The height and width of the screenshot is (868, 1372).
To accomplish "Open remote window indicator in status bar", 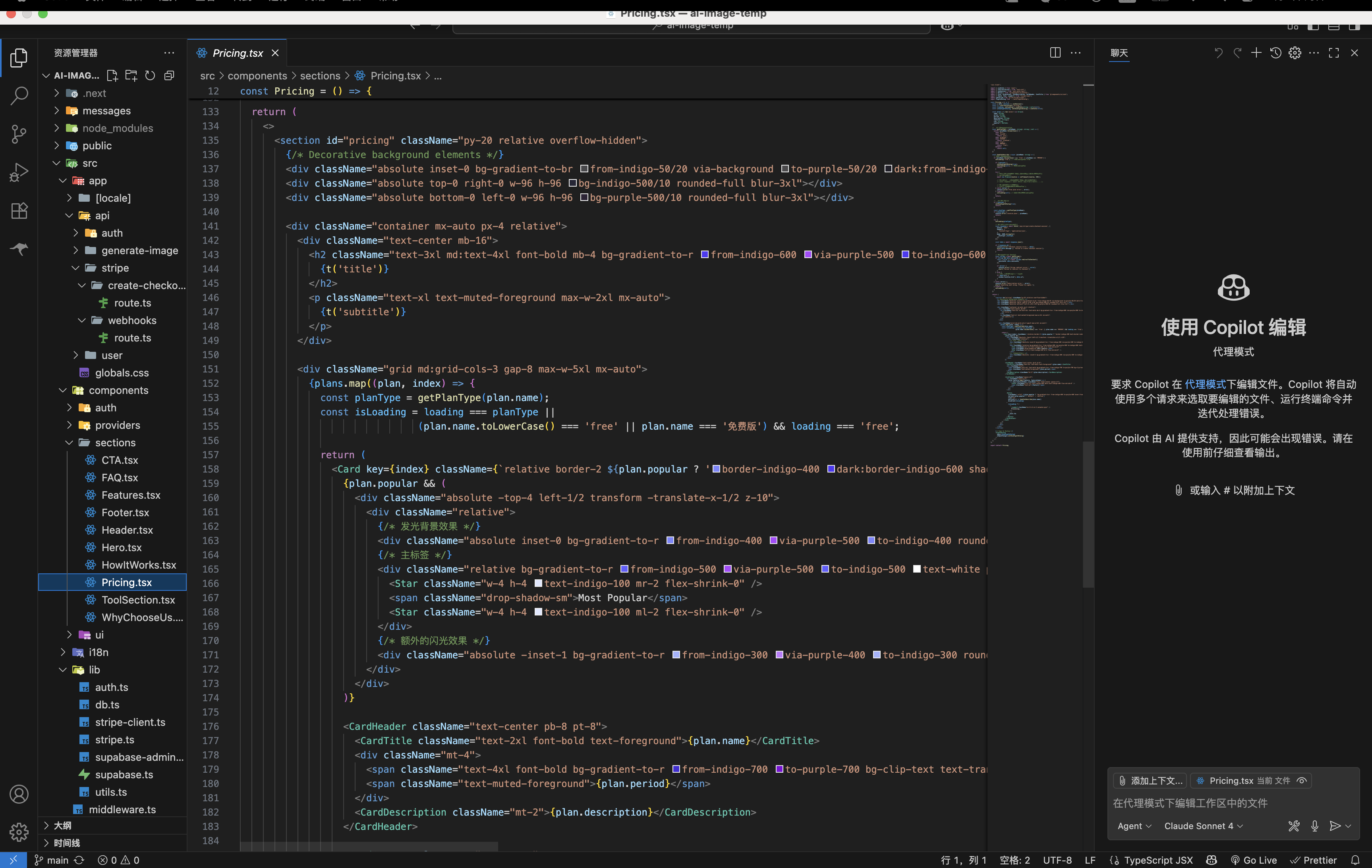I will click(x=13, y=860).
